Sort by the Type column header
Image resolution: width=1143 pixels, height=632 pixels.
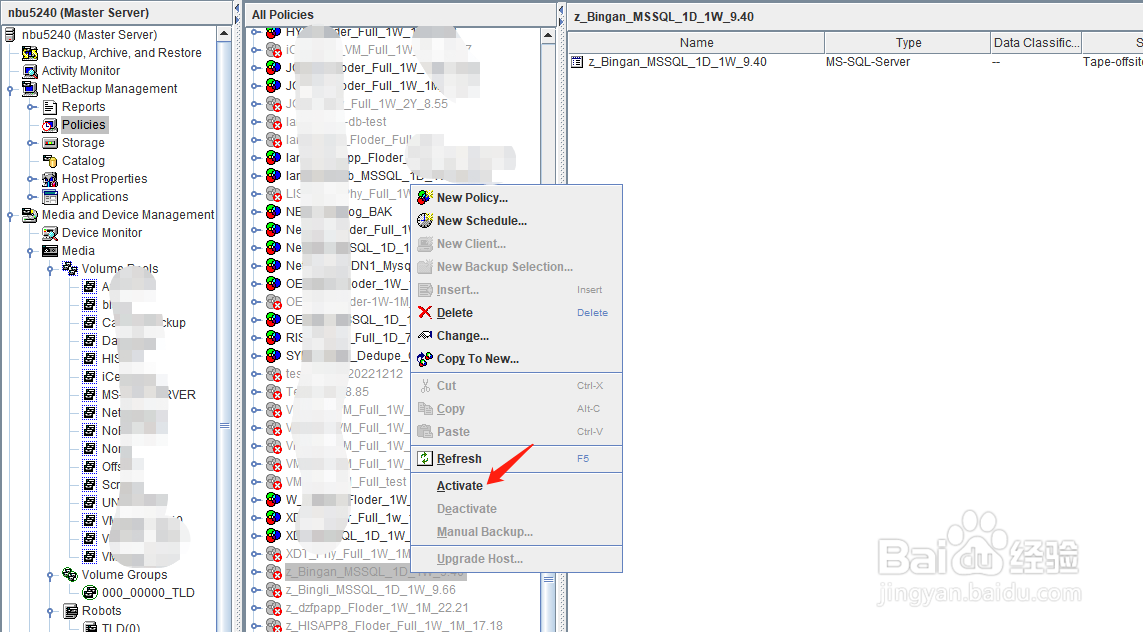coord(908,42)
